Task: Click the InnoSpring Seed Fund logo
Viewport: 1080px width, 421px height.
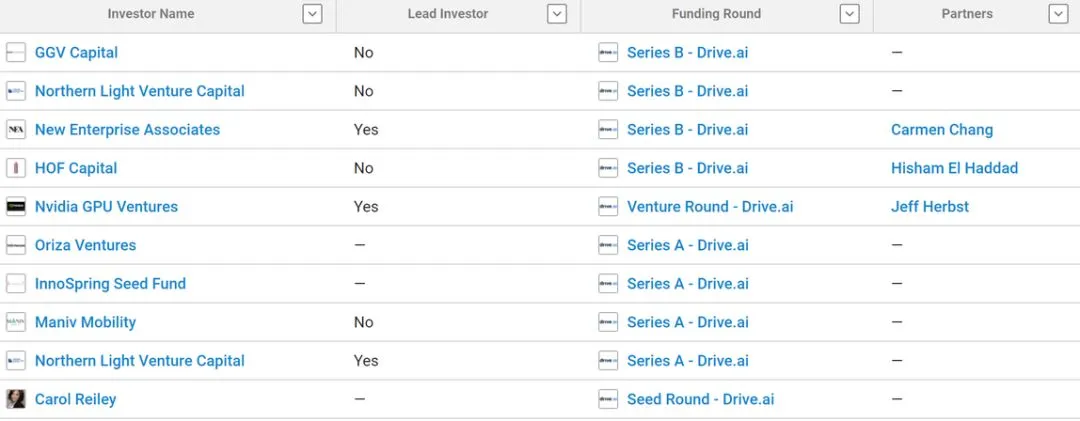Action: (16, 284)
